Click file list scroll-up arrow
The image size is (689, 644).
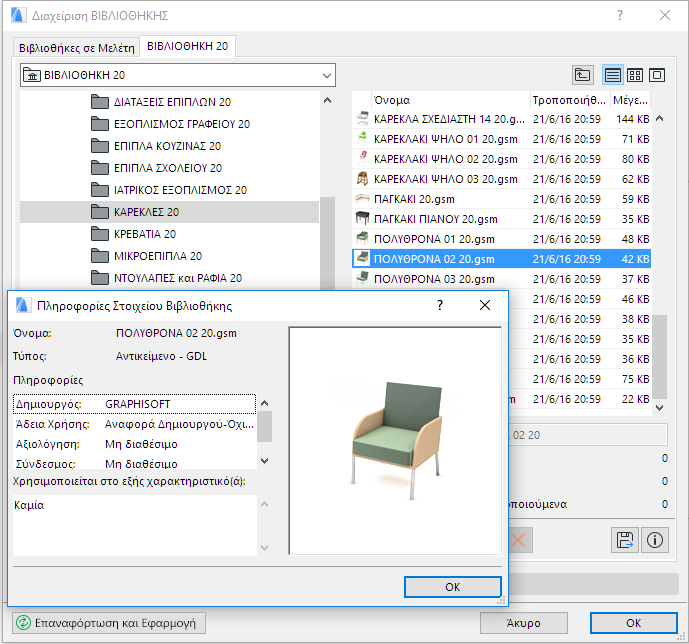[x=660, y=119]
